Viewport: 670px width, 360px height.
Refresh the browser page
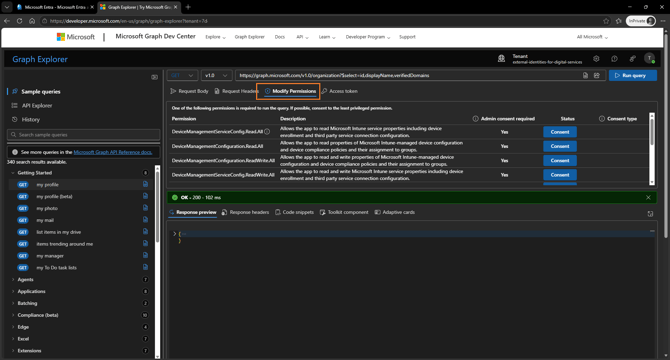pos(19,21)
